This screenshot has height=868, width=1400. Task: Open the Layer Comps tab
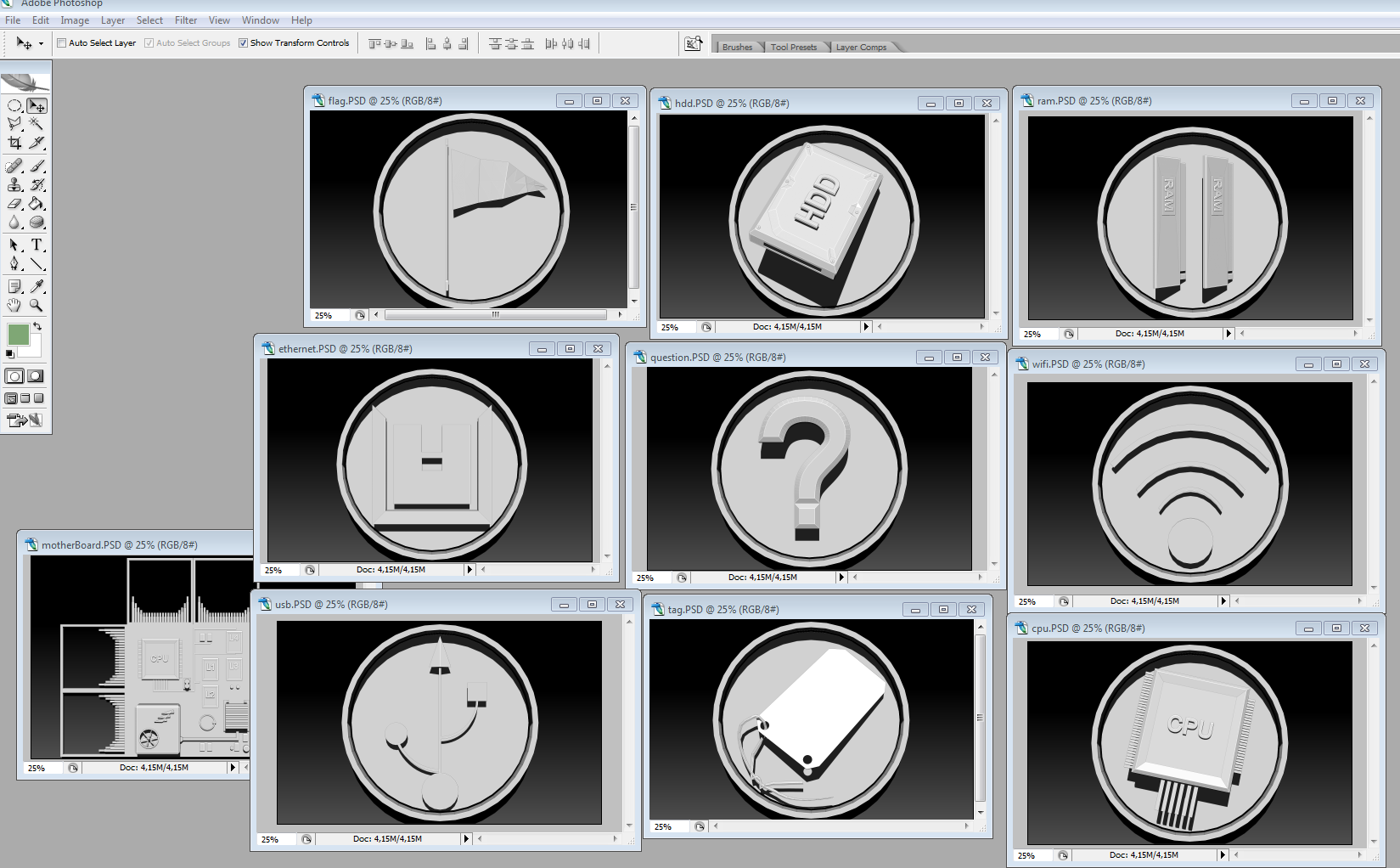click(x=861, y=48)
